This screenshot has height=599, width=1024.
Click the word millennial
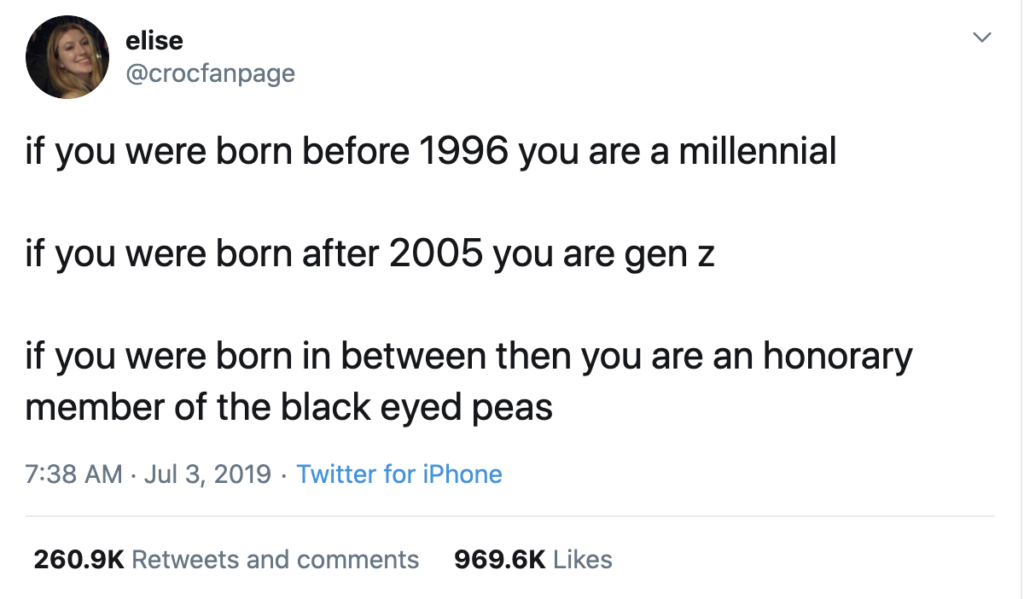pos(758,152)
